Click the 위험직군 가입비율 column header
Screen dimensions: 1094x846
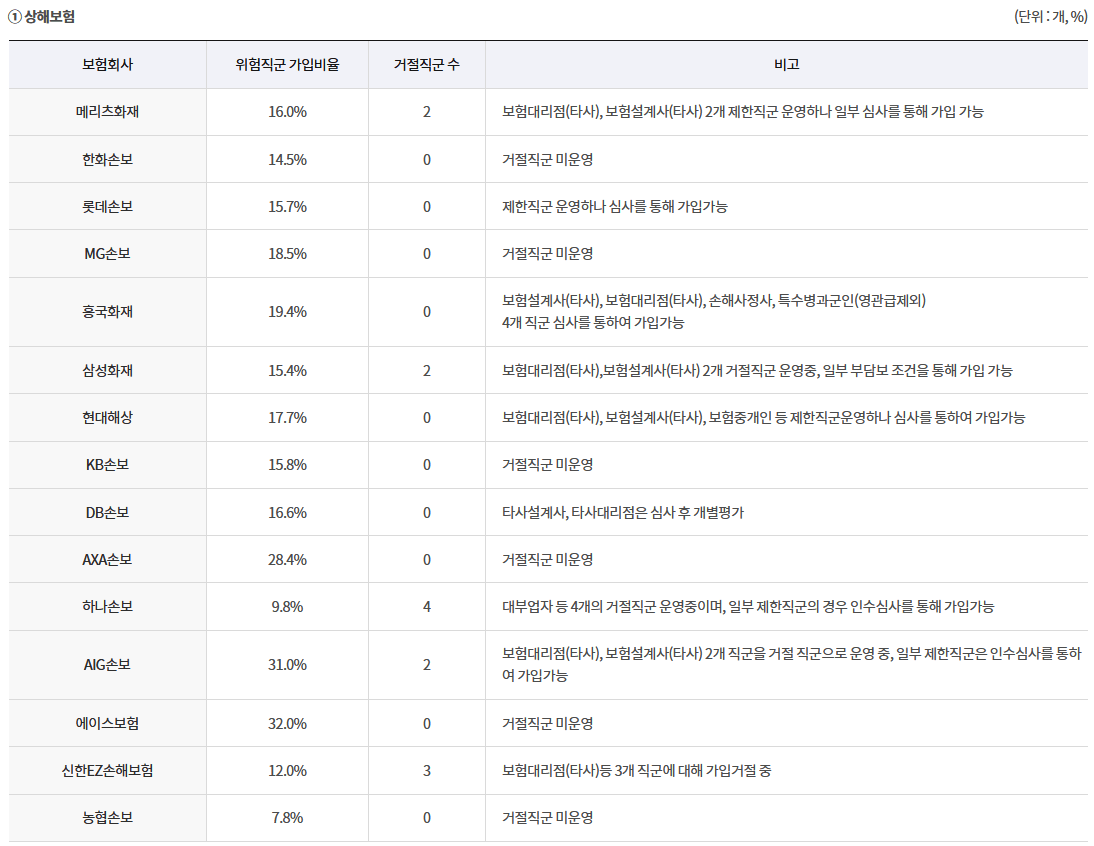287,64
